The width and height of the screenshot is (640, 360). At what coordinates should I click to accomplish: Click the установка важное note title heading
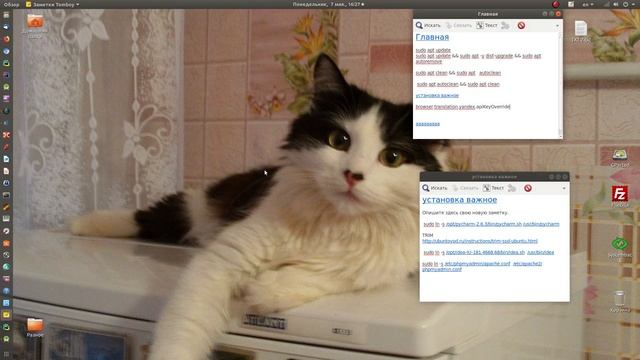coord(460,200)
